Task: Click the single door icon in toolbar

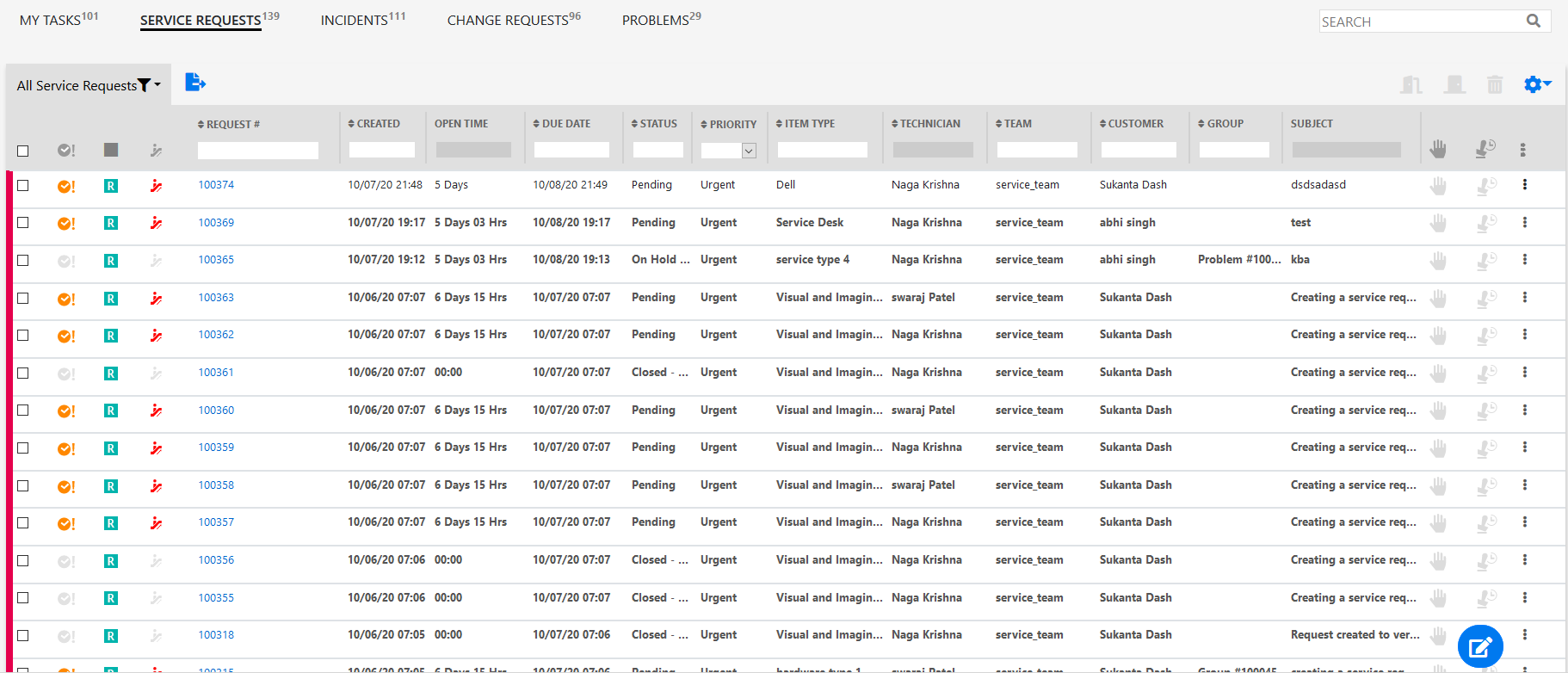Action: point(1455,84)
